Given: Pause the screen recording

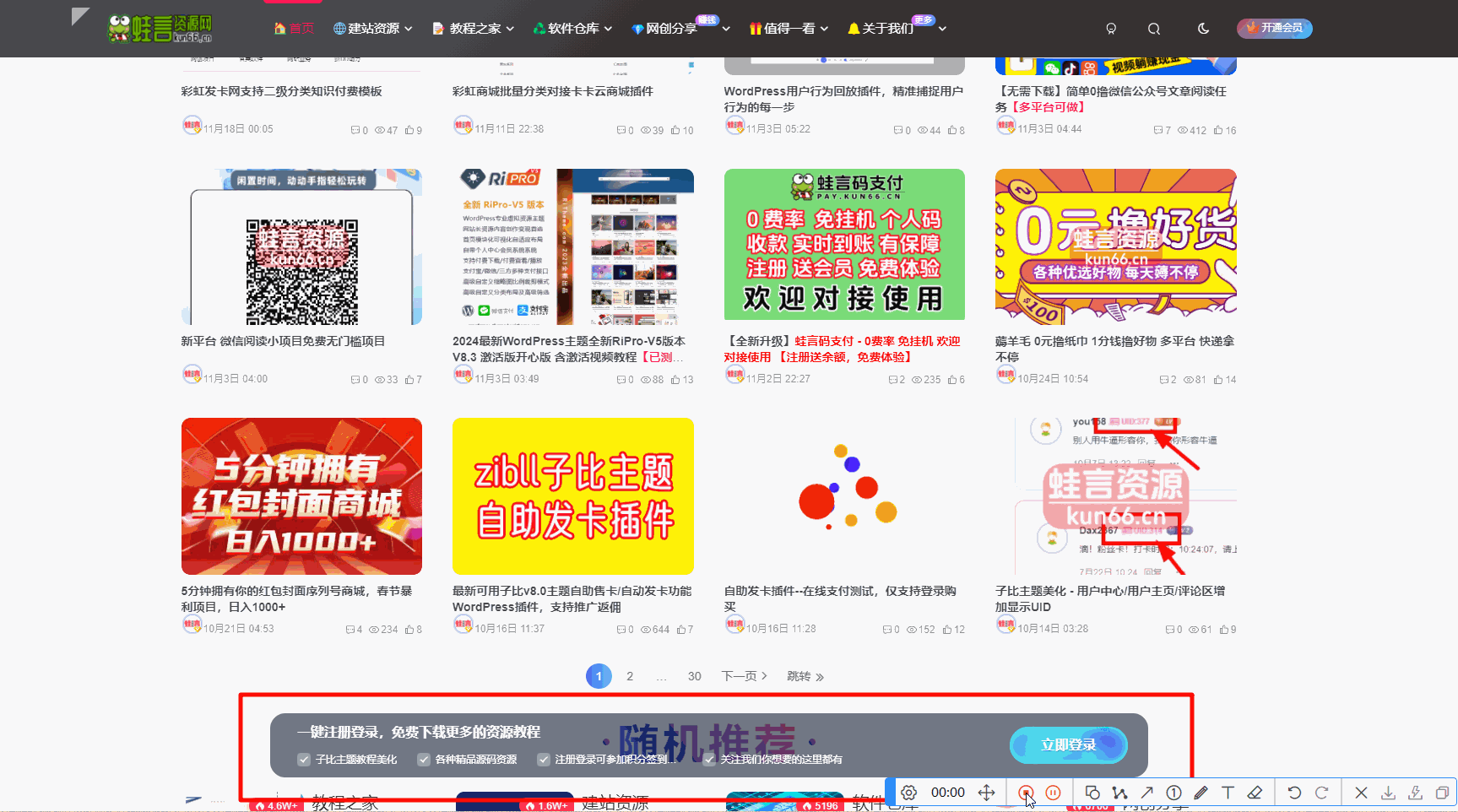Looking at the screenshot, I should 1053,792.
